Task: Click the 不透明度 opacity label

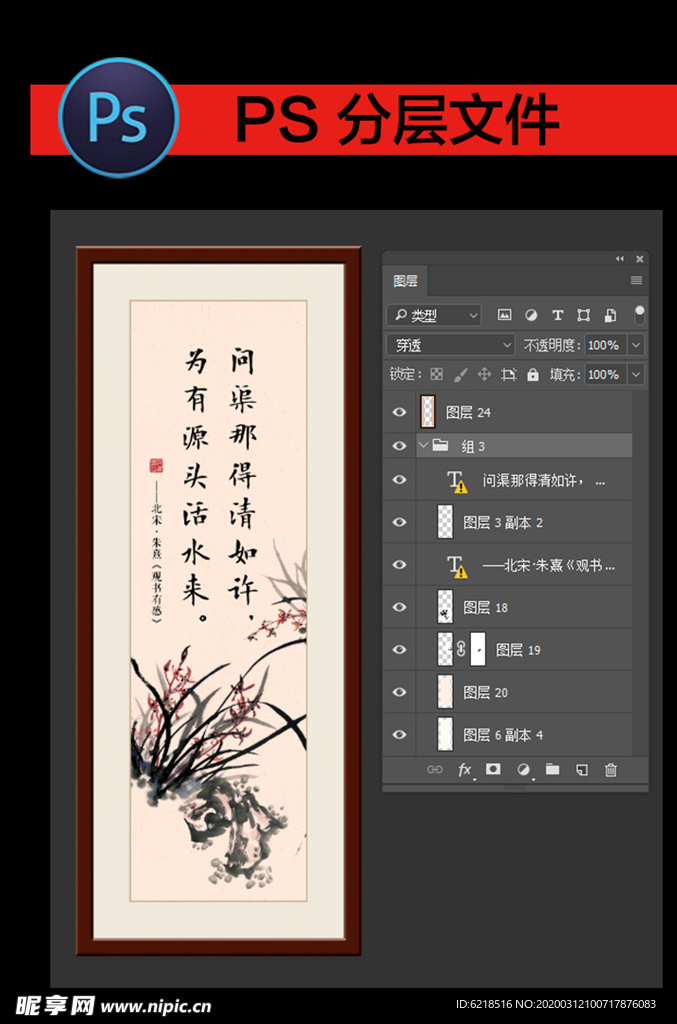Action: pos(552,345)
